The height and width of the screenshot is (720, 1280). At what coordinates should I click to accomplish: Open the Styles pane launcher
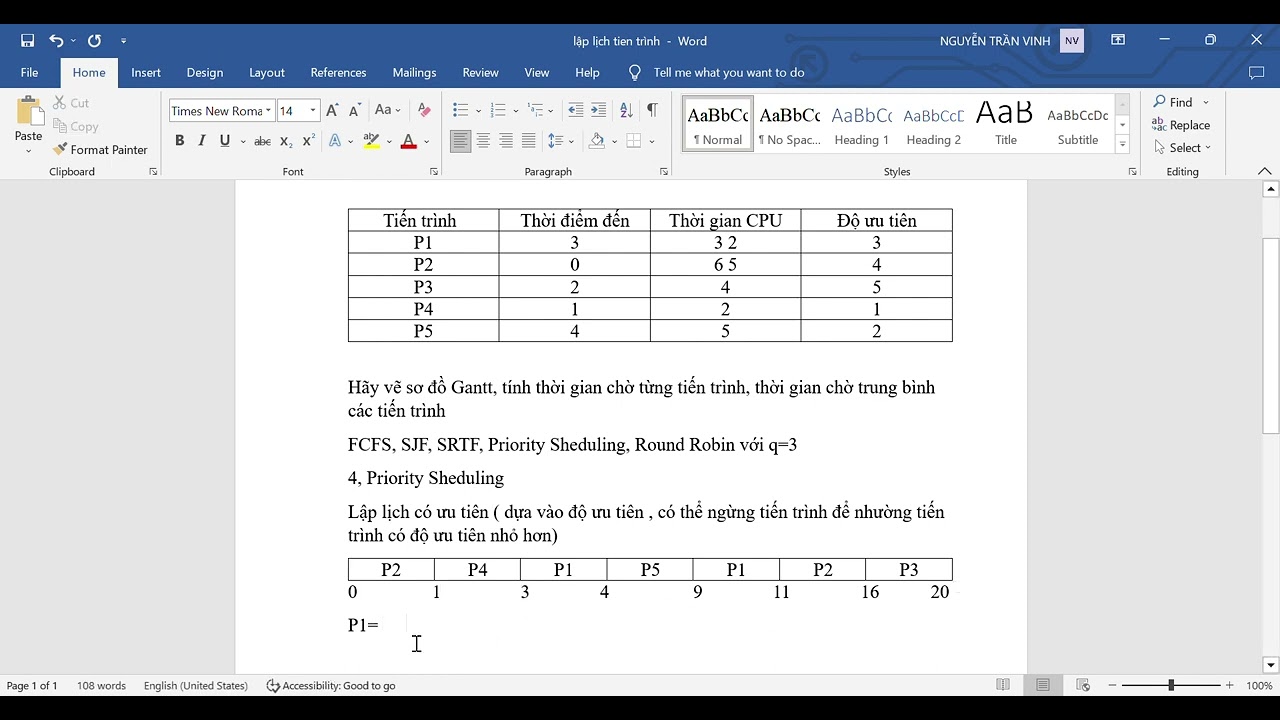(x=1132, y=172)
